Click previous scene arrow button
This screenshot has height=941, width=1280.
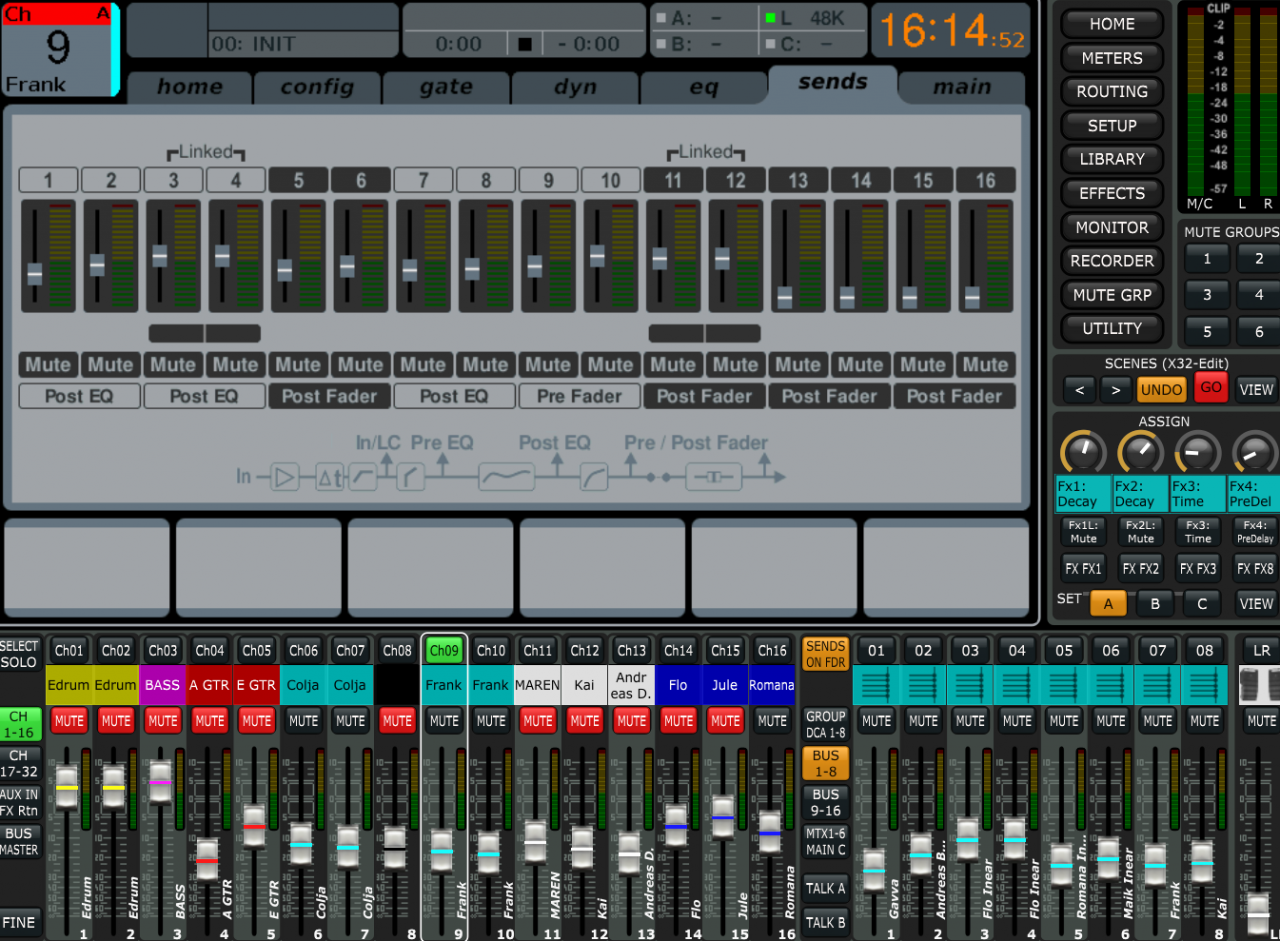(1078, 389)
